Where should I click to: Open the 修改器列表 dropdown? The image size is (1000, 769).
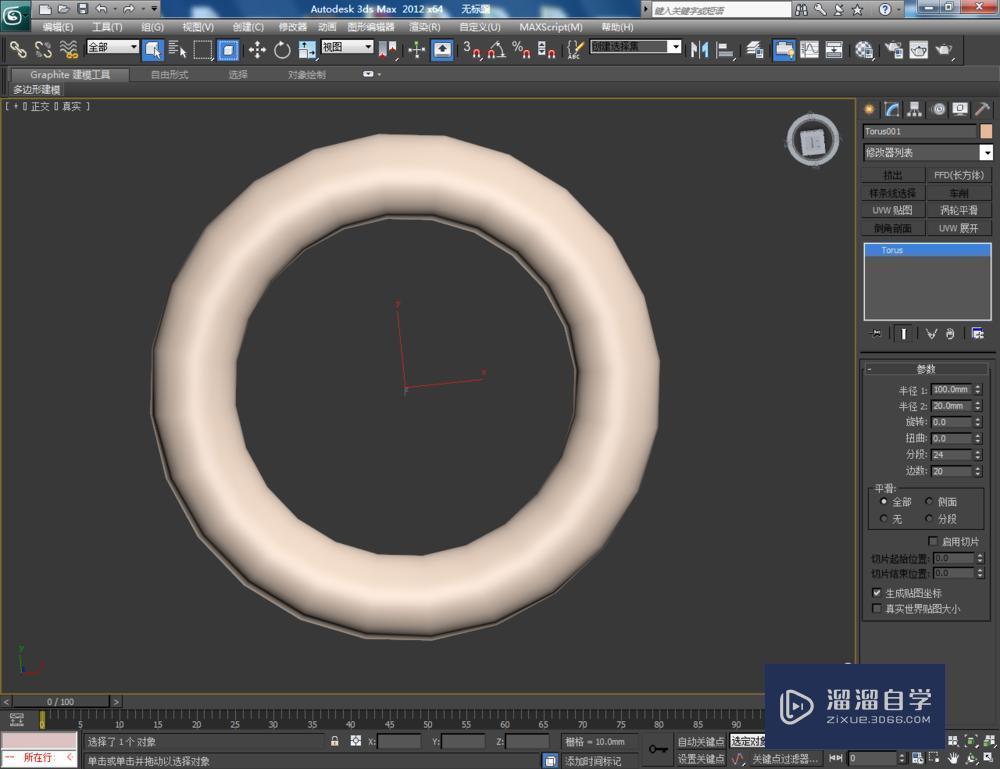925,152
